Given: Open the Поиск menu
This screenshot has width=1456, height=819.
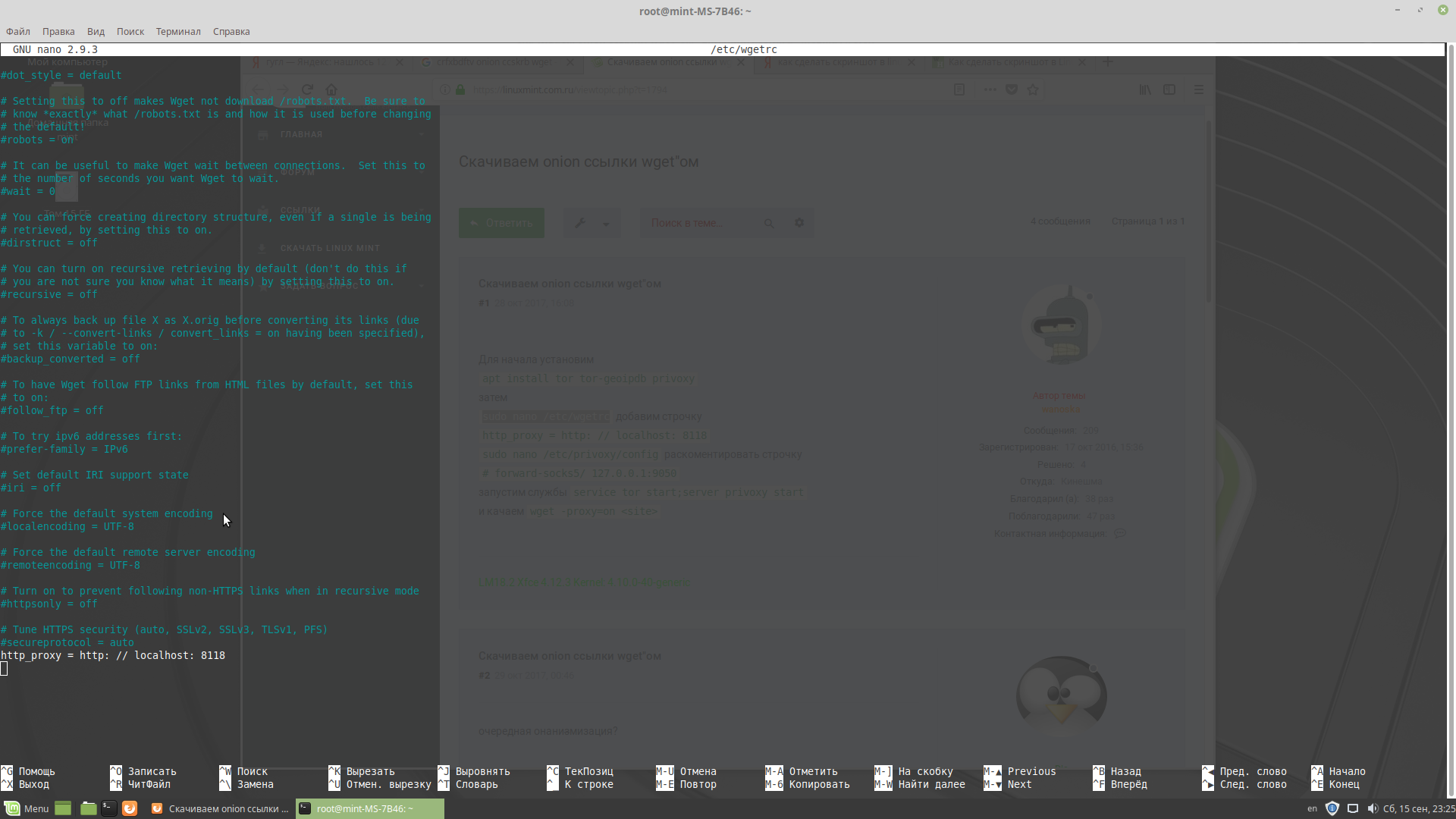Looking at the screenshot, I should [130, 32].
